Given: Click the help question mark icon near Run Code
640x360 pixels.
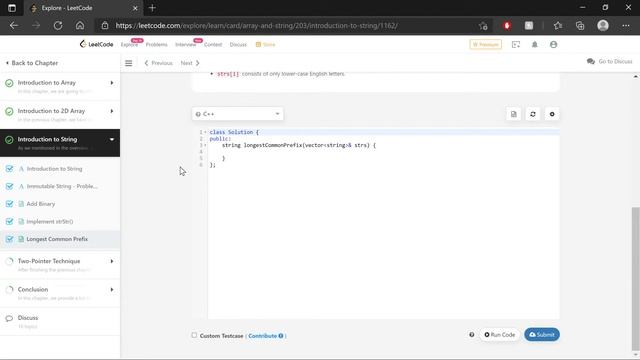Looking at the screenshot, I should tap(471, 335).
